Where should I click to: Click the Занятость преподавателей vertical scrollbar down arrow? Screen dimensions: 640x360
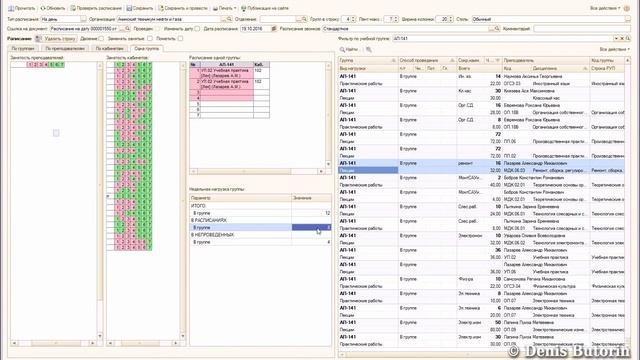click(100, 336)
